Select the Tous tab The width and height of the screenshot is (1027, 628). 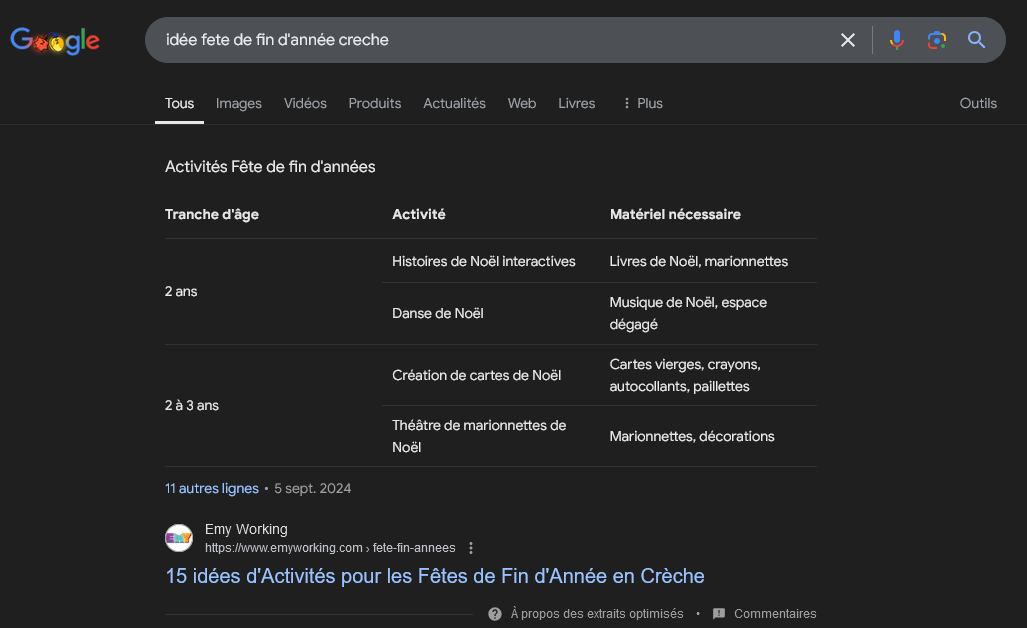tap(179, 103)
